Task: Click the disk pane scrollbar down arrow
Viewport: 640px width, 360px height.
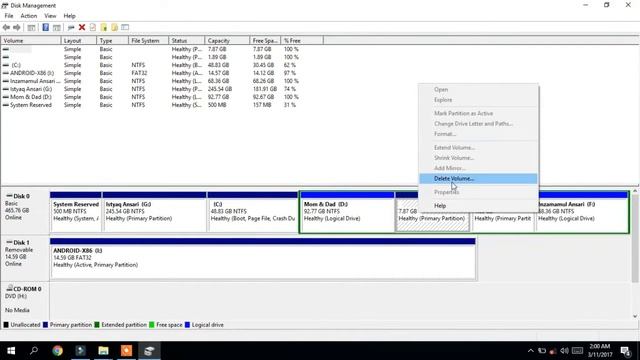Action: pos(635,316)
